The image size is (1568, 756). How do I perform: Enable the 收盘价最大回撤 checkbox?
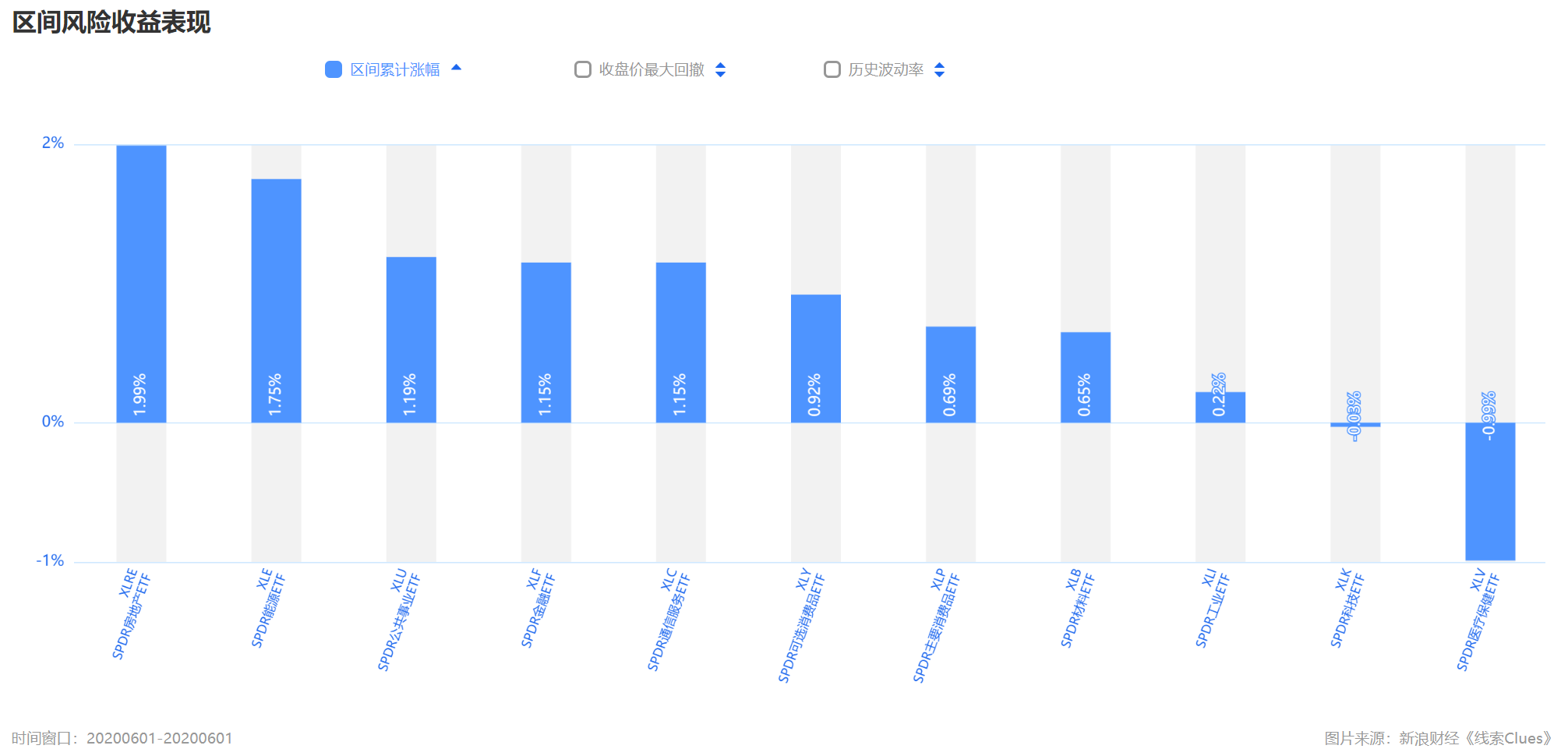[x=583, y=69]
